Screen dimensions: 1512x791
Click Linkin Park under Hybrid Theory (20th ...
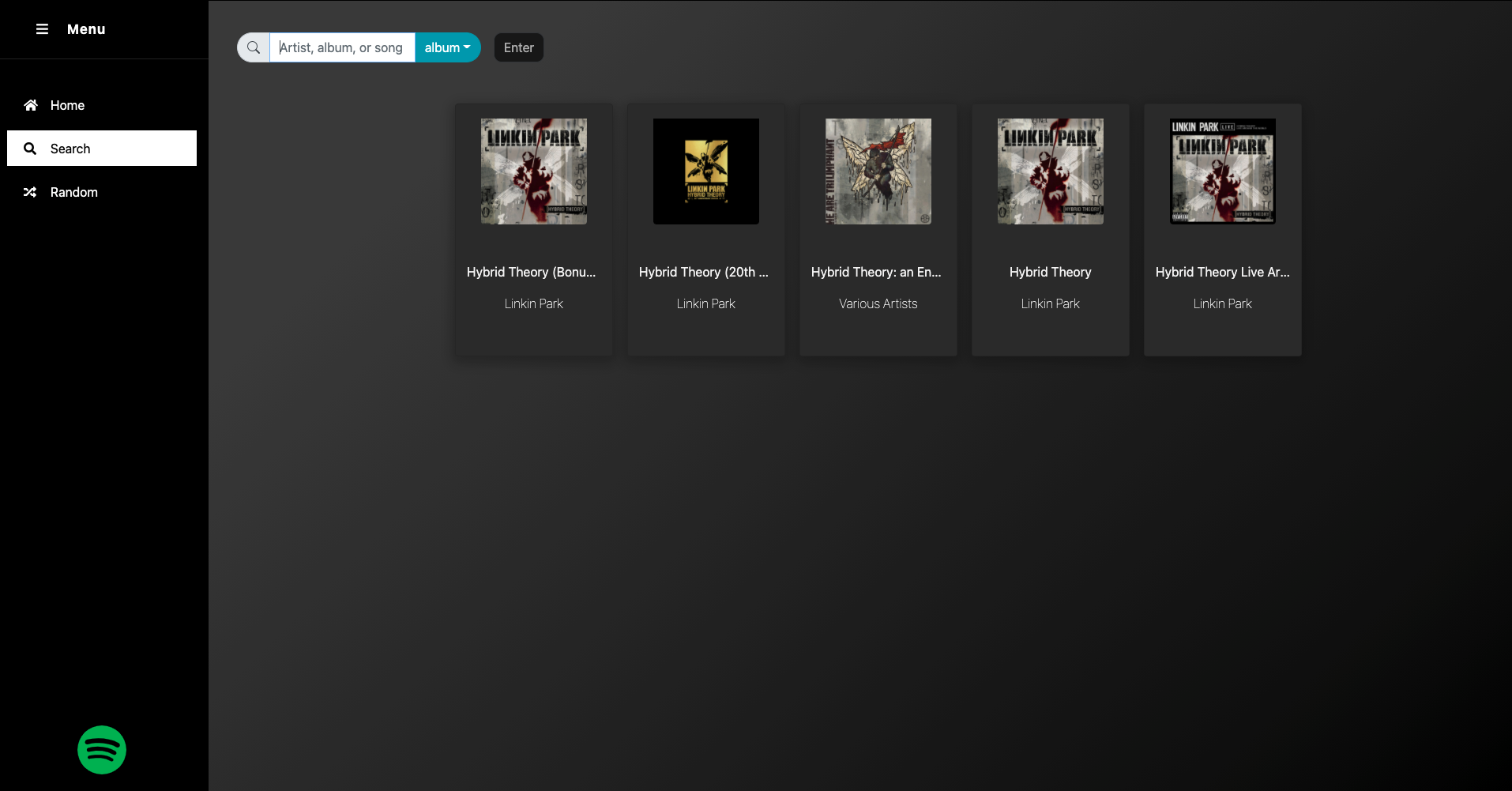706,303
